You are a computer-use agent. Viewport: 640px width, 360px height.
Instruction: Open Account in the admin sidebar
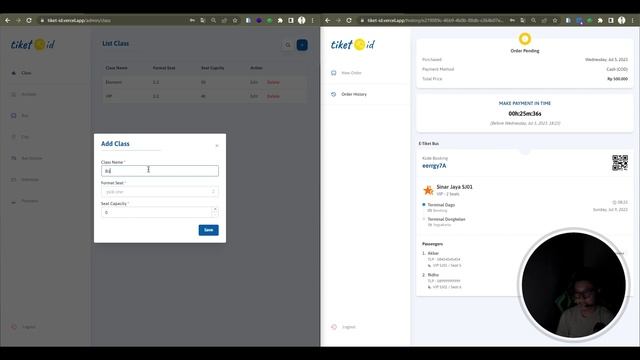tap(29, 94)
